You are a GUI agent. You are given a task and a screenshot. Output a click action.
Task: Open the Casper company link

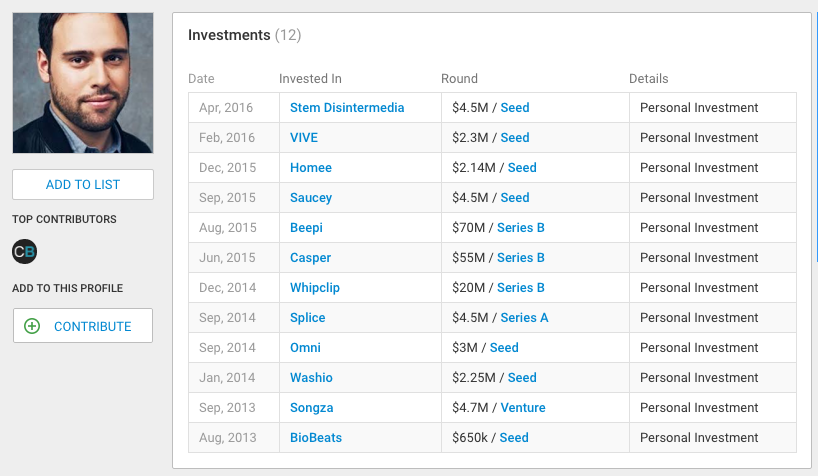coord(310,258)
